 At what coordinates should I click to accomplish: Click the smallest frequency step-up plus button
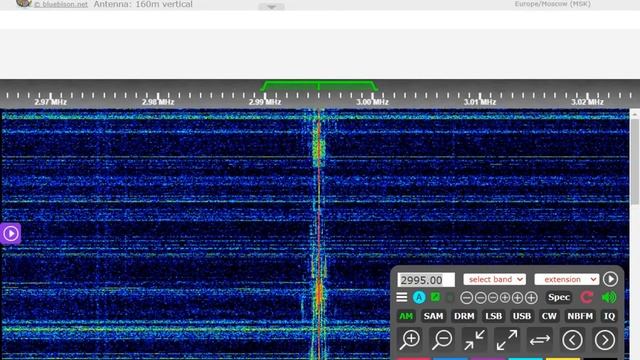pos(505,298)
